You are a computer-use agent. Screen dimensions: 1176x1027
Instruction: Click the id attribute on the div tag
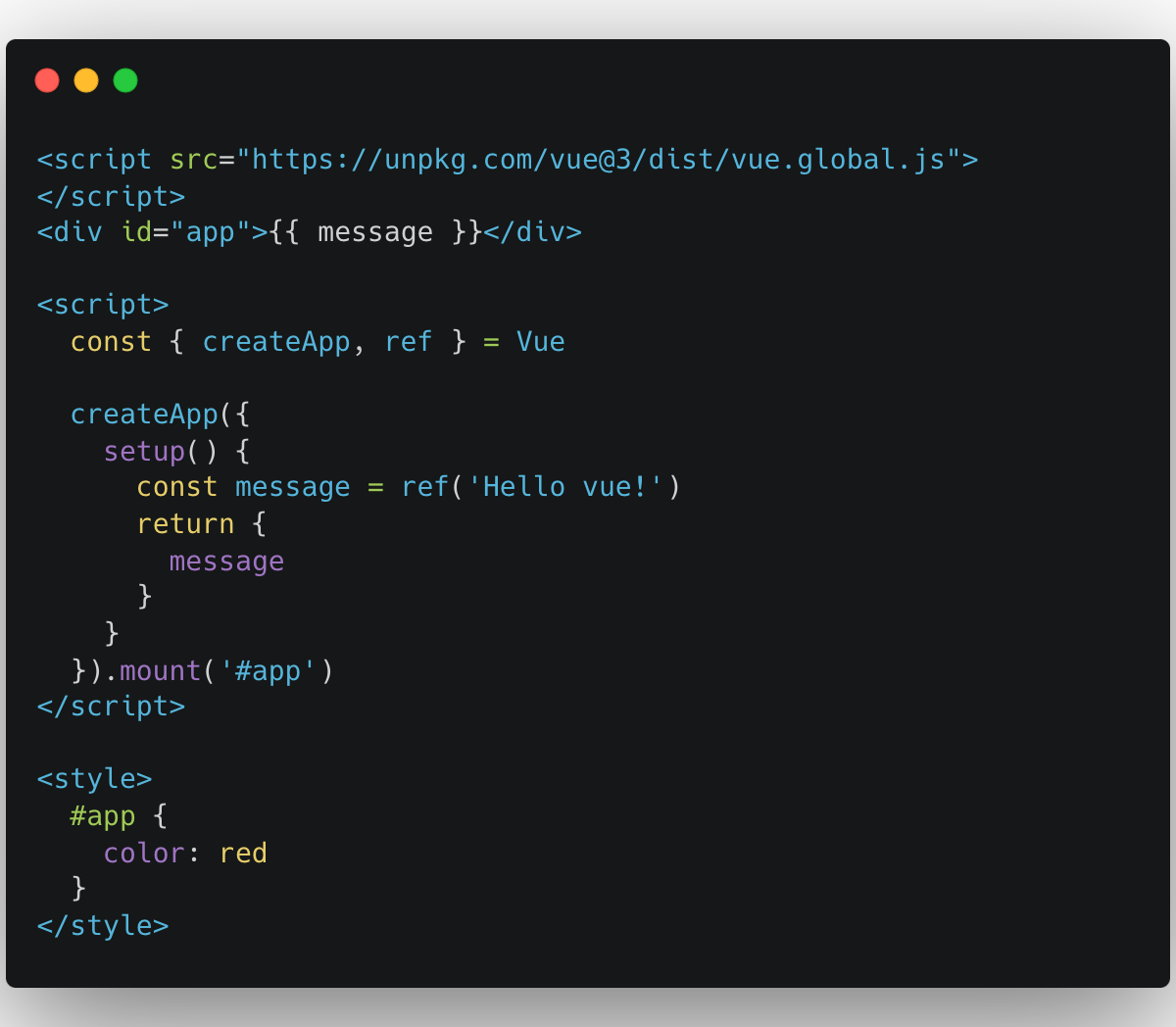(136, 232)
